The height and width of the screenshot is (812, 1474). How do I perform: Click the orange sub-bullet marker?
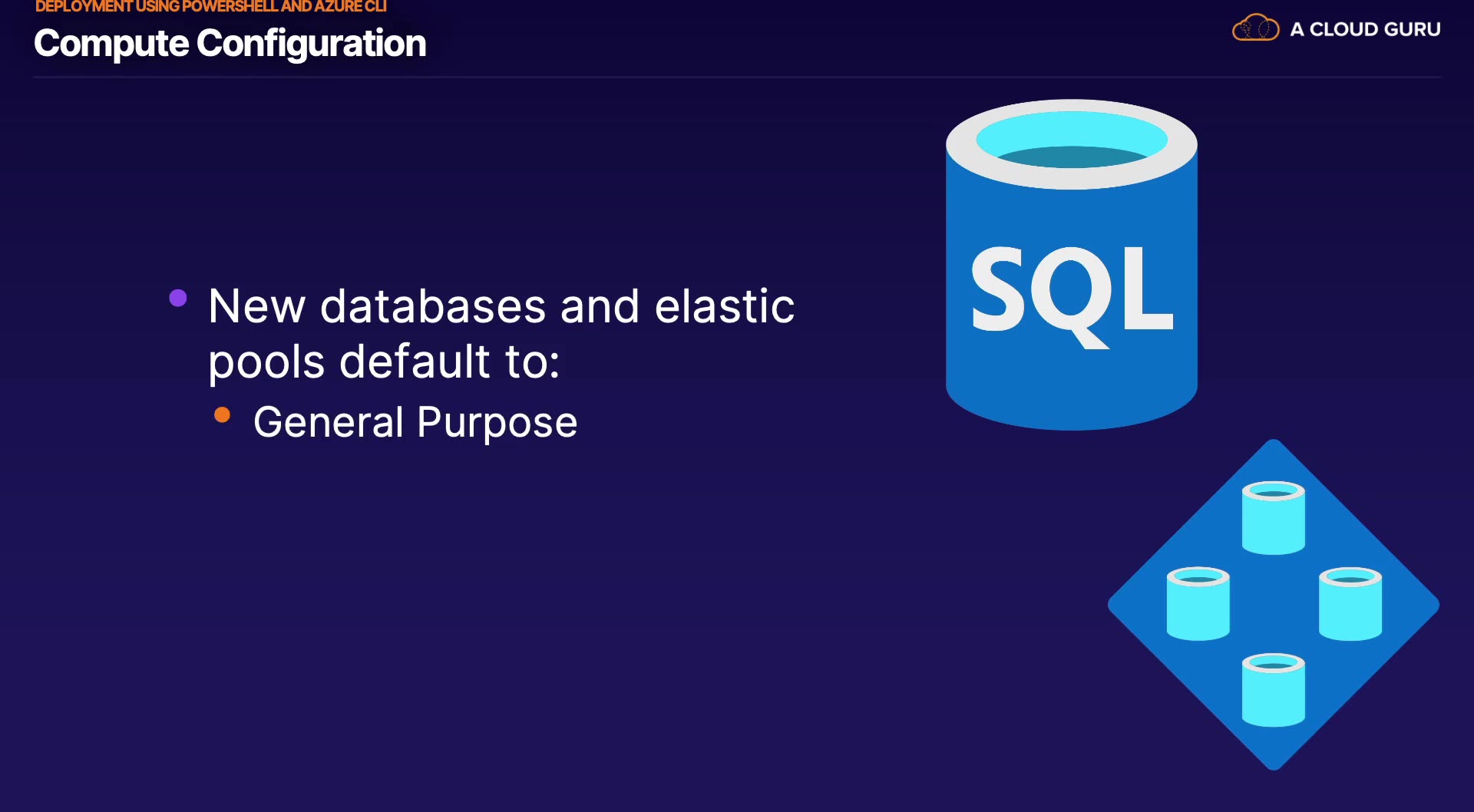coord(223,415)
